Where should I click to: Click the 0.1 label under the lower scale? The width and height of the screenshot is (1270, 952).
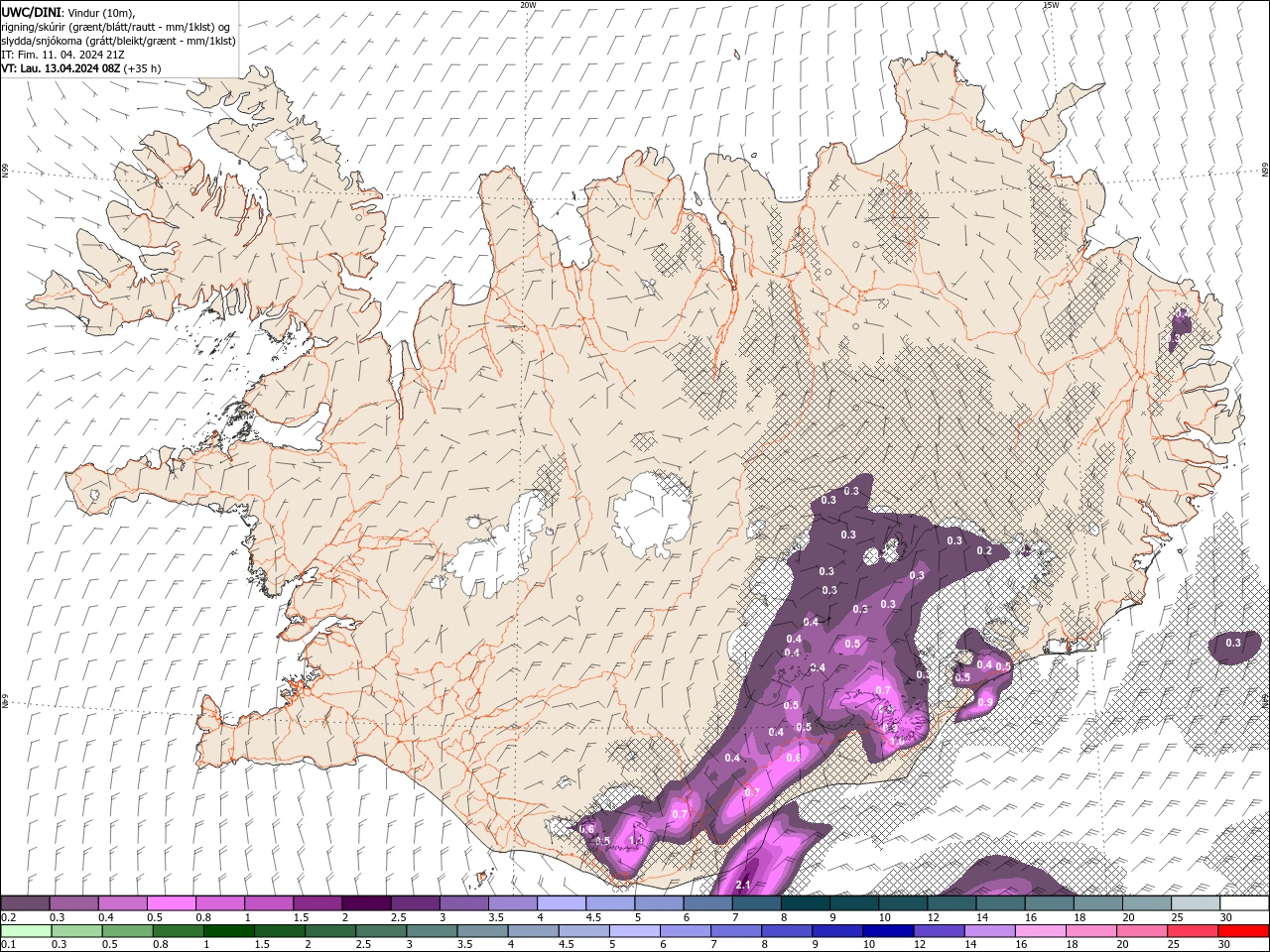point(7,945)
